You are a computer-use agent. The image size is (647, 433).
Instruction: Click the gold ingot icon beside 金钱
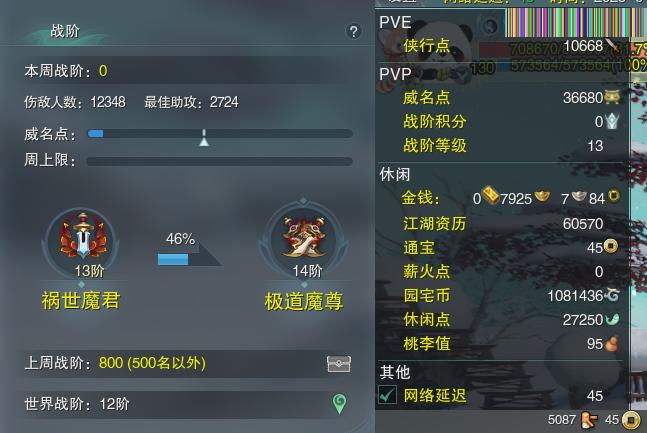click(x=490, y=195)
